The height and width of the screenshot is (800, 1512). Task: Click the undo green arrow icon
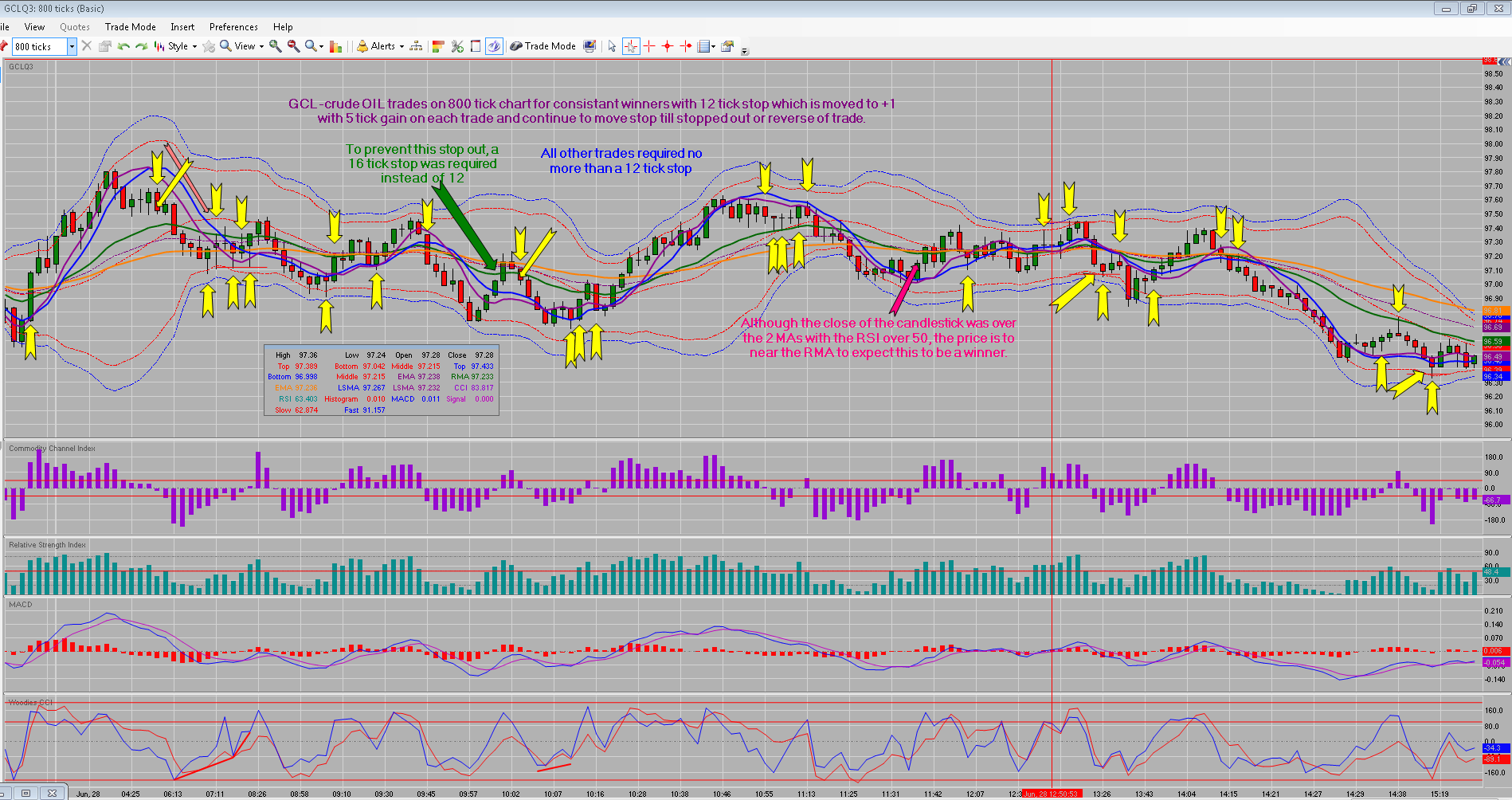[123, 46]
